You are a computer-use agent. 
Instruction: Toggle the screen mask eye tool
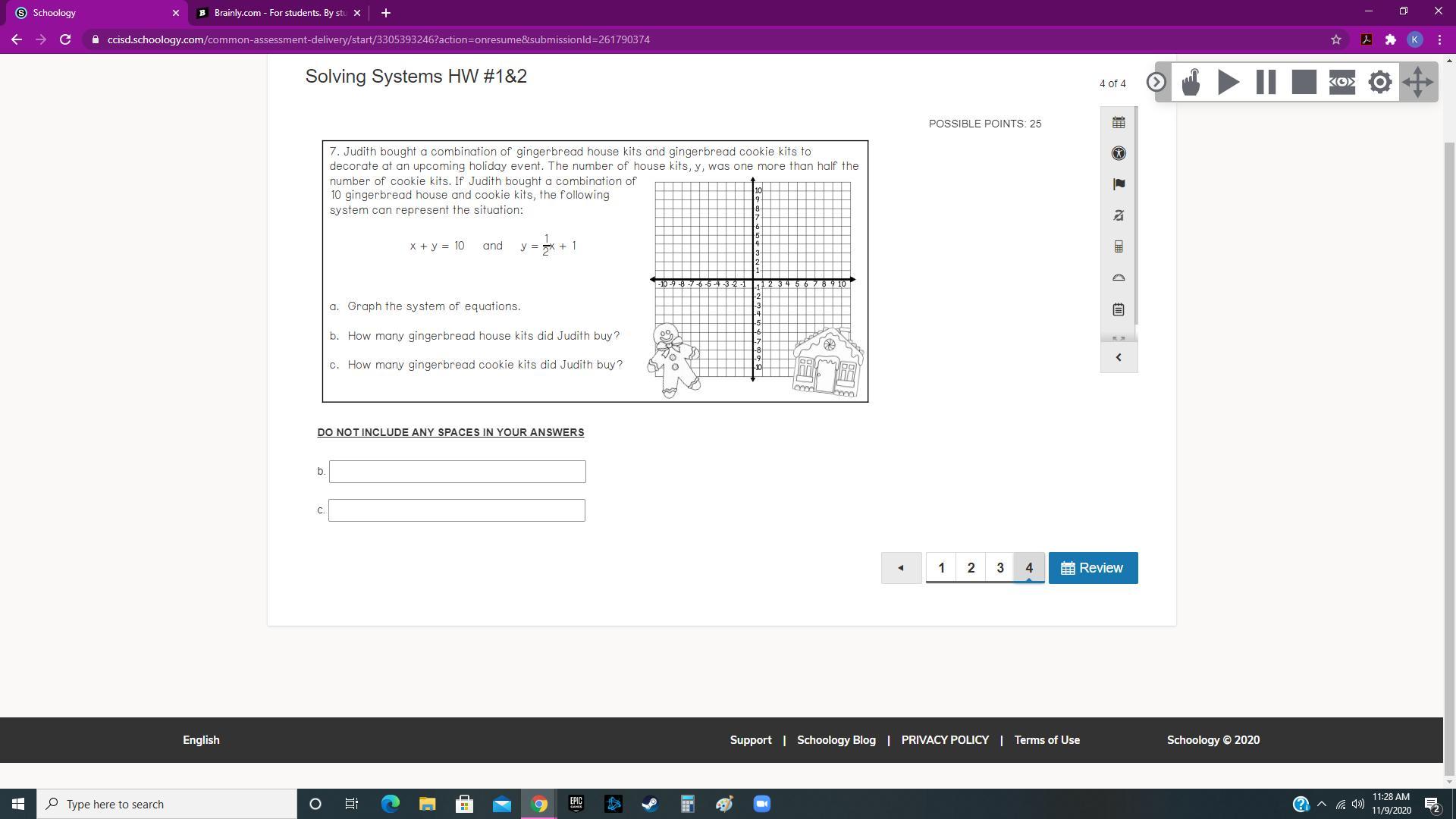tap(1341, 82)
